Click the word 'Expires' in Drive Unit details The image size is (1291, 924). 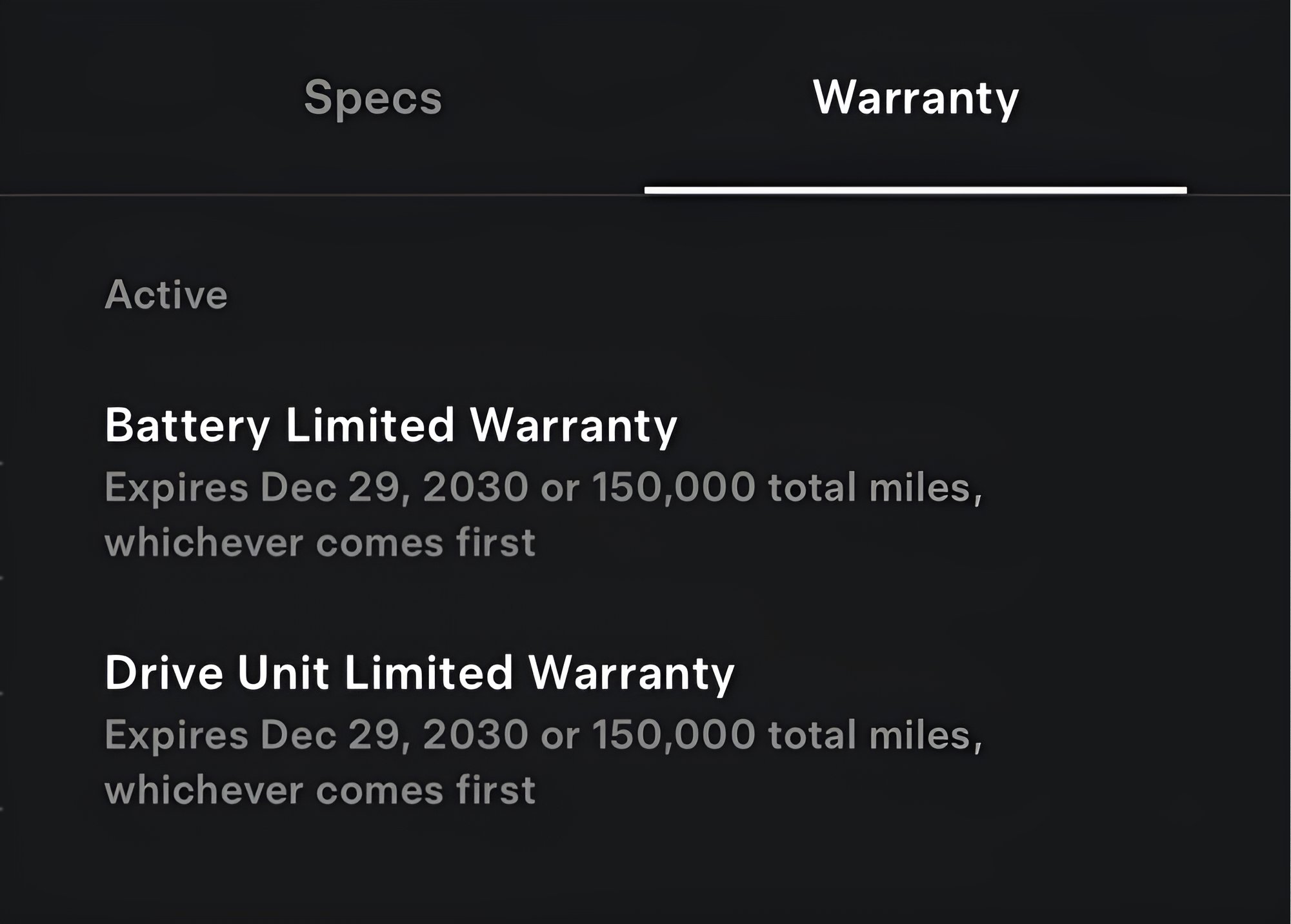176,735
